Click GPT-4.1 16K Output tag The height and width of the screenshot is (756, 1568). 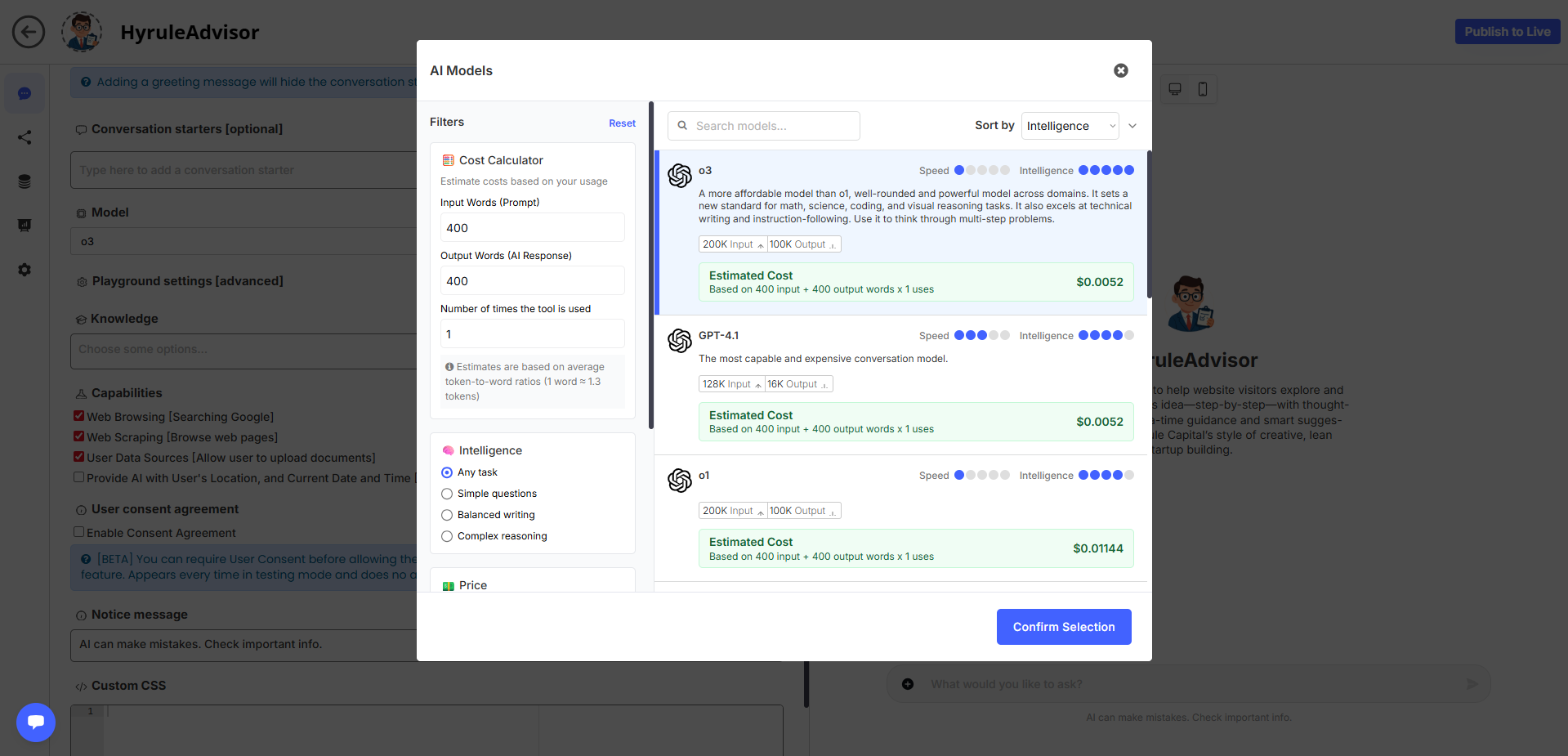pyautogui.click(x=798, y=384)
